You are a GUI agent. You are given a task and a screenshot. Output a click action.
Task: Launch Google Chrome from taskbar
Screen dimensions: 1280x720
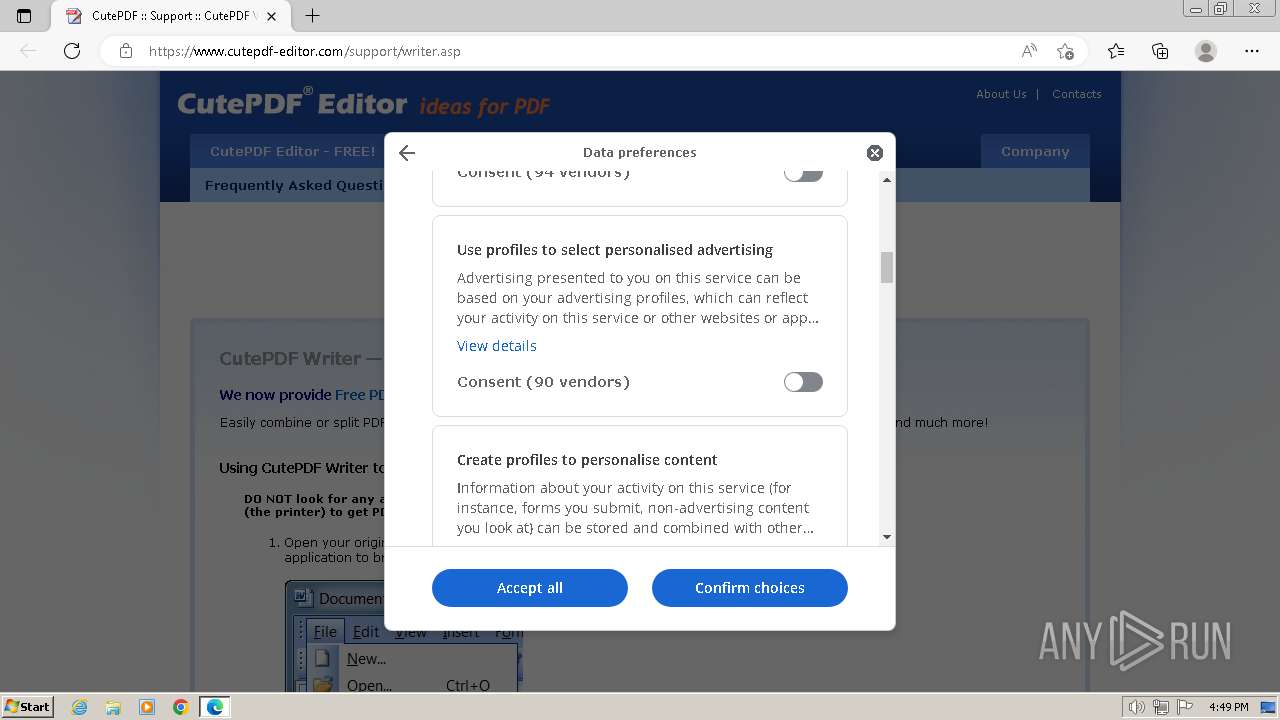click(x=181, y=707)
